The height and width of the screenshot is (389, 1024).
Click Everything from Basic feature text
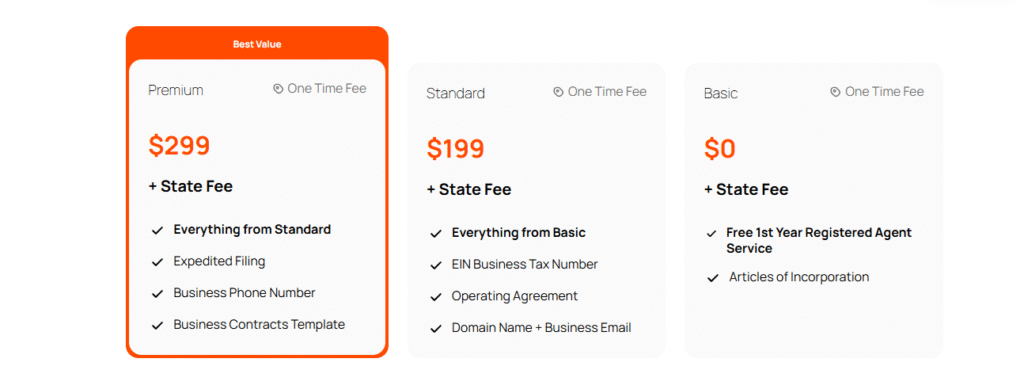click(519, 232)
